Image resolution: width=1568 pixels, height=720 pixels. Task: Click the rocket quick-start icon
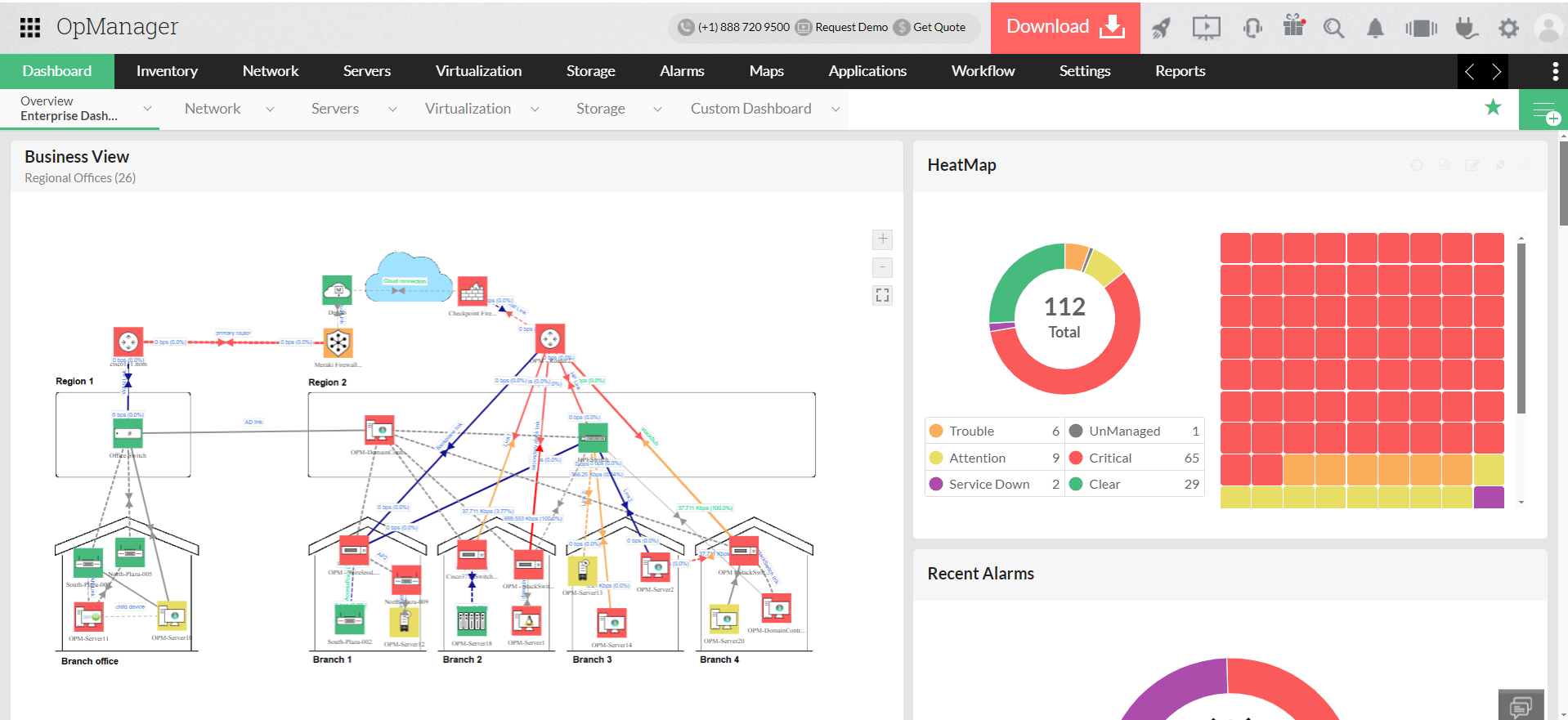pos(1161,29)
